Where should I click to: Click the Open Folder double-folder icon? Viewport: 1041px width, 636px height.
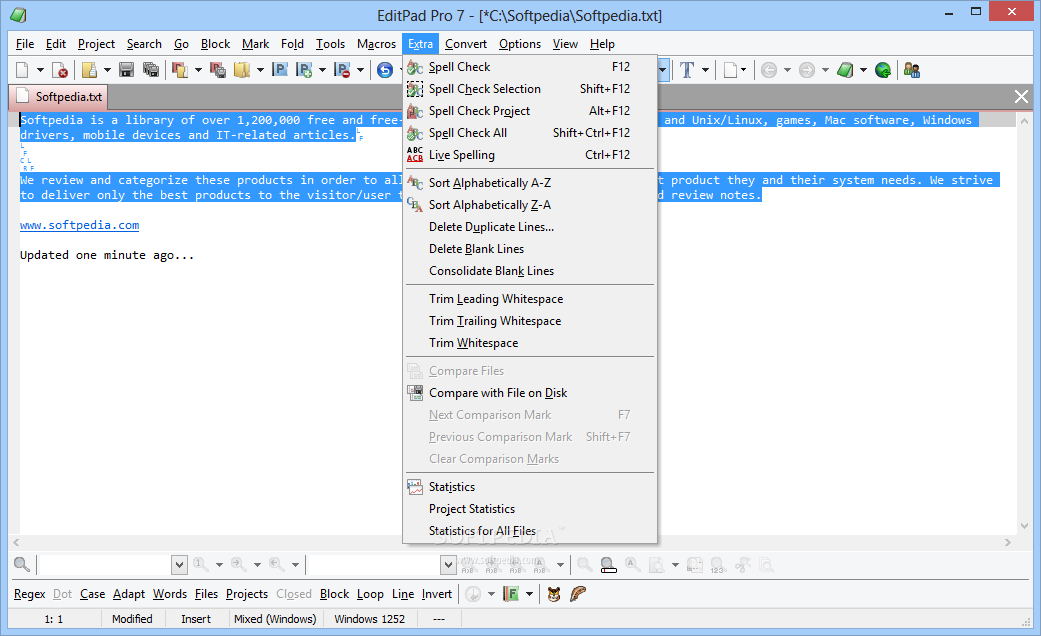click(242, 70)
